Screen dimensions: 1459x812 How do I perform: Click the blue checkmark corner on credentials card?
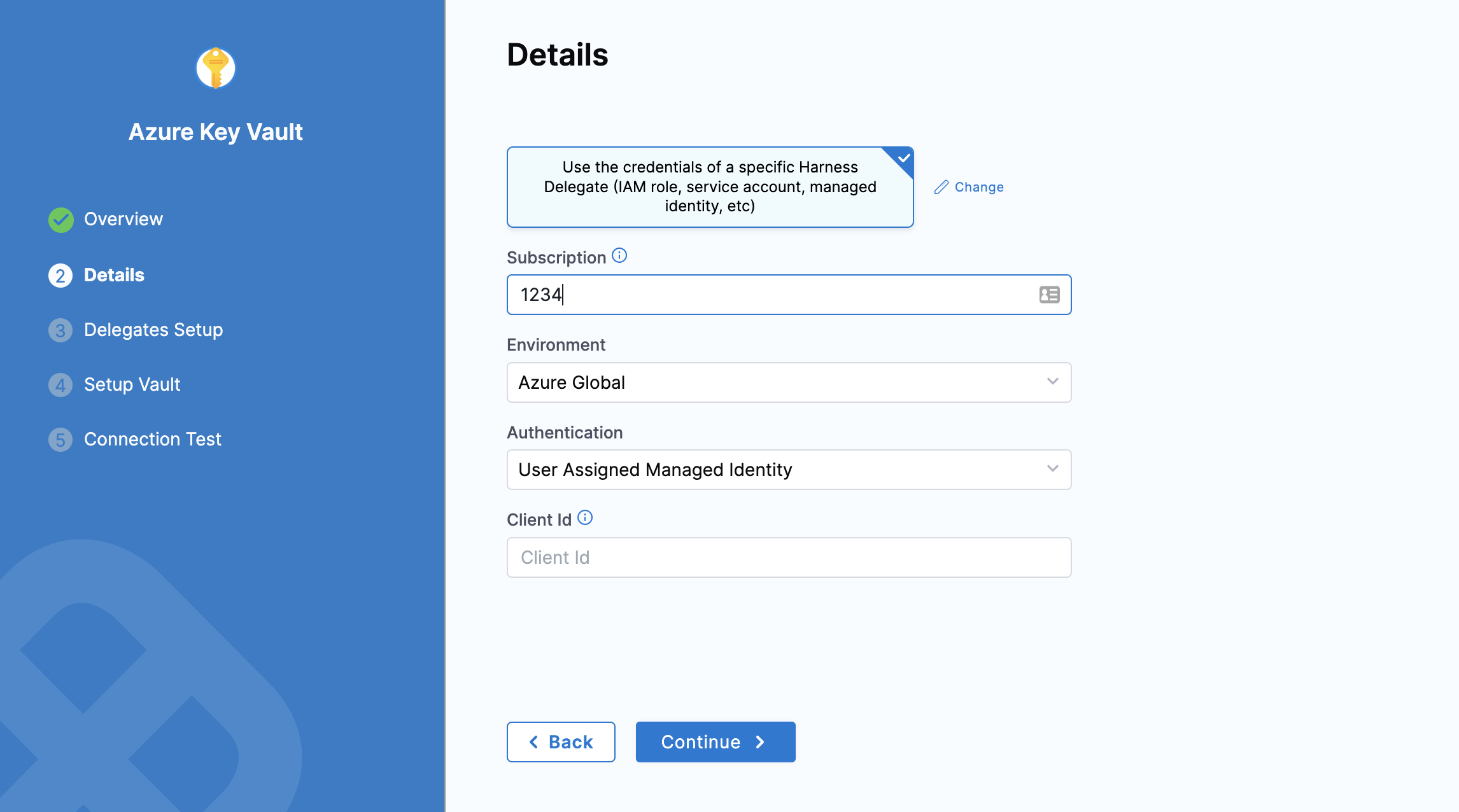[x=903, y=158]
